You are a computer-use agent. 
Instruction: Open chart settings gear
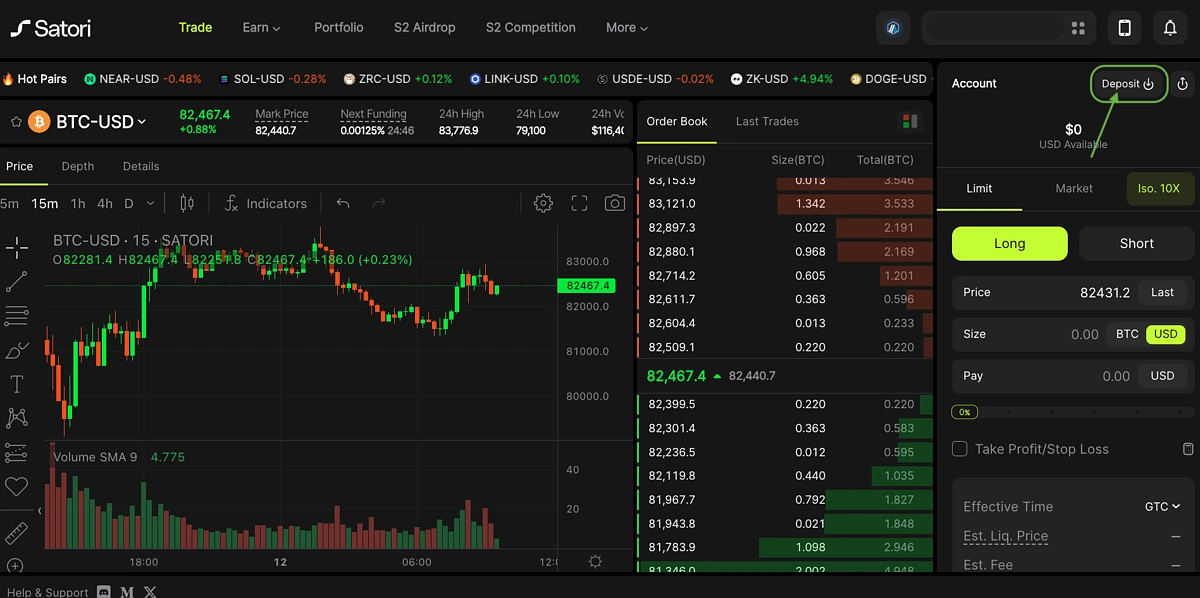[543, 203]
